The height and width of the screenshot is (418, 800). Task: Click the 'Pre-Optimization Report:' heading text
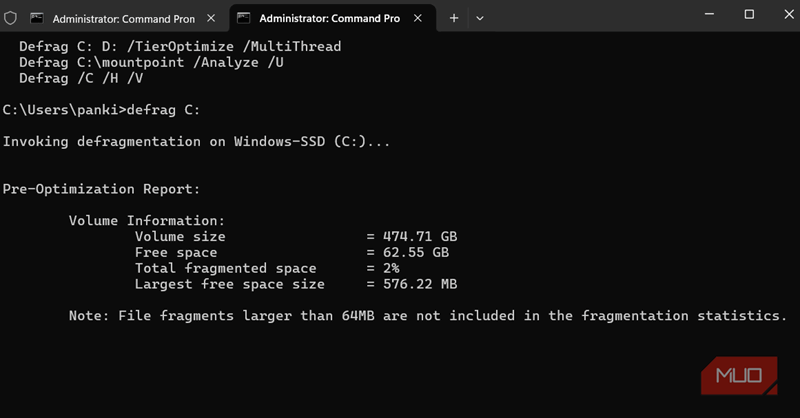point(101,189)
